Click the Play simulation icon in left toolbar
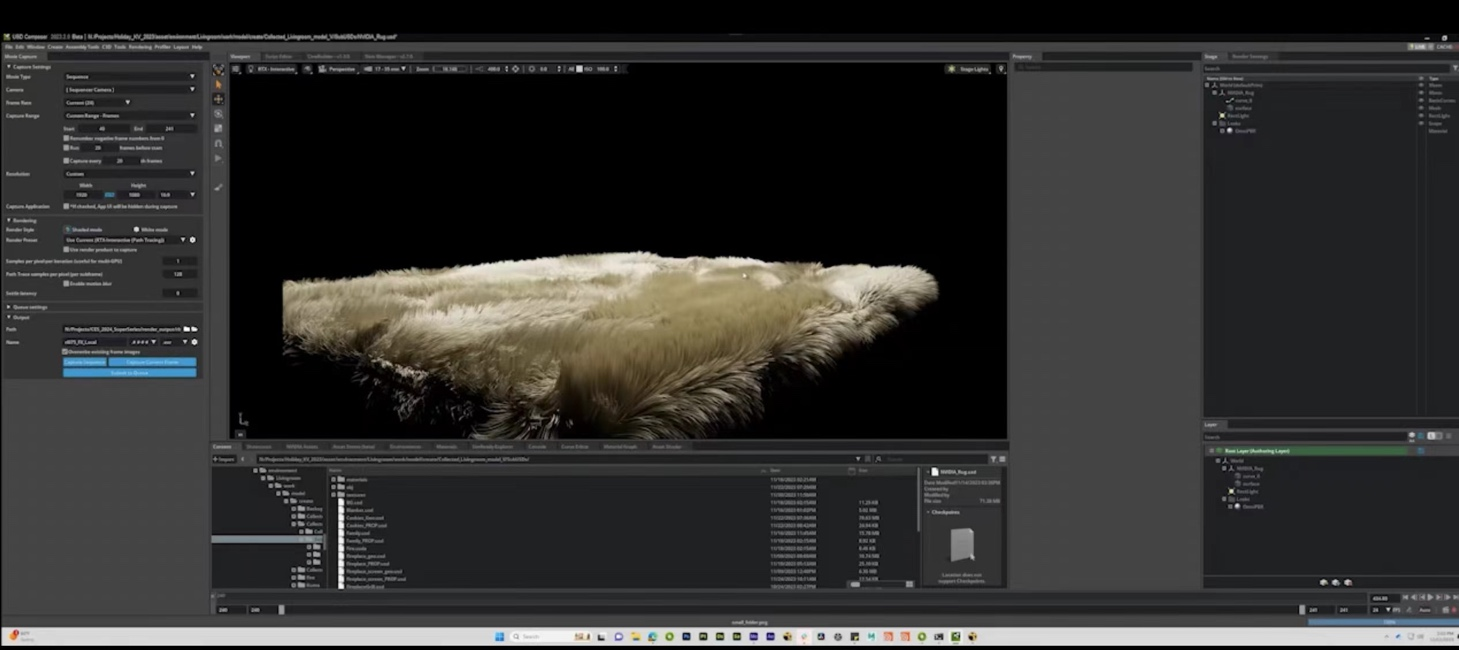The height and width of the screenshot is (650, 1459). [x=218, y=158]
